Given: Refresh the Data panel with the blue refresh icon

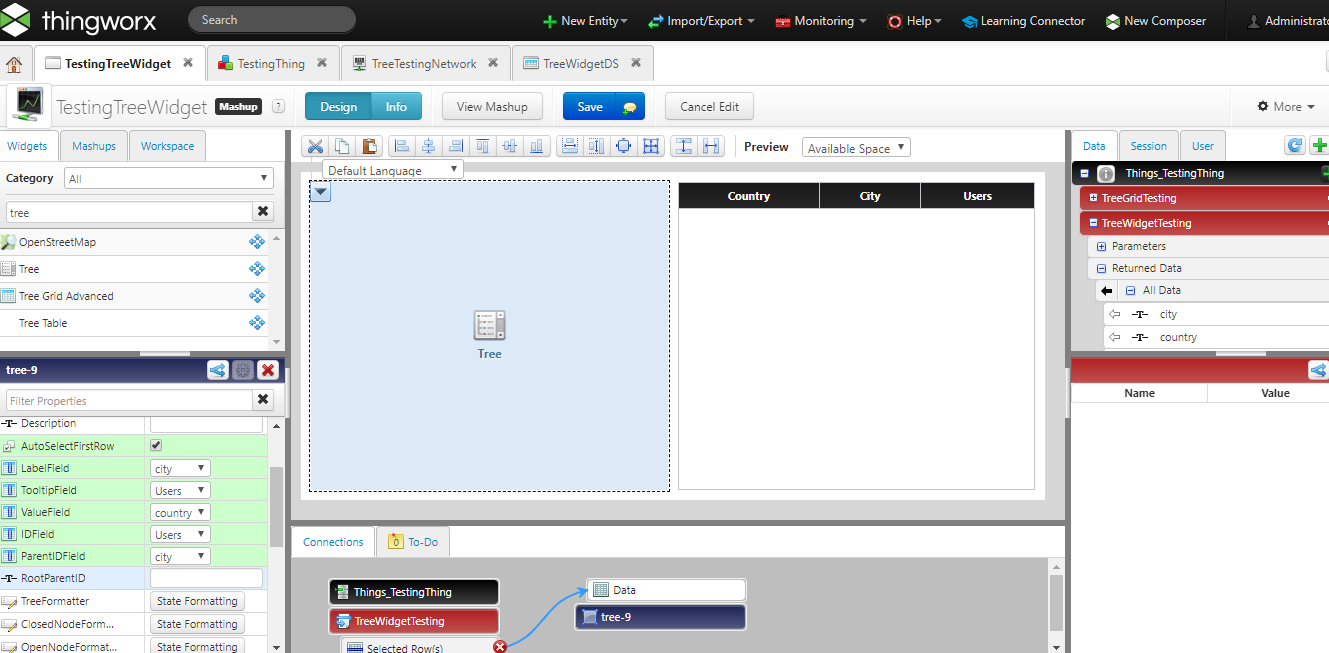Looking at the screenshot, I should (1294, 145).
